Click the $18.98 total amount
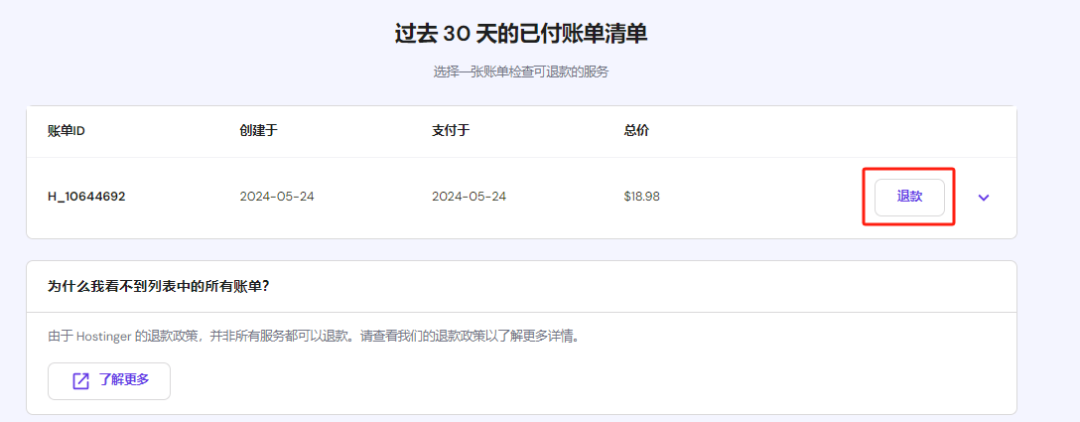 (641, 196)
